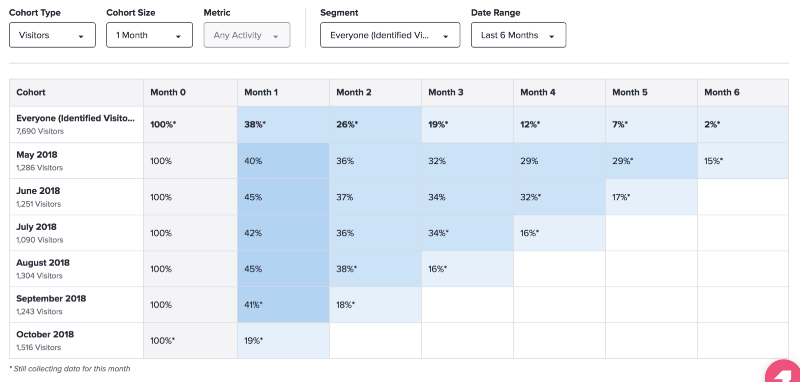The image size is (800, 382).
Task: Click the July 2018 42% Month 1 cell
Action: click(283, 233)
